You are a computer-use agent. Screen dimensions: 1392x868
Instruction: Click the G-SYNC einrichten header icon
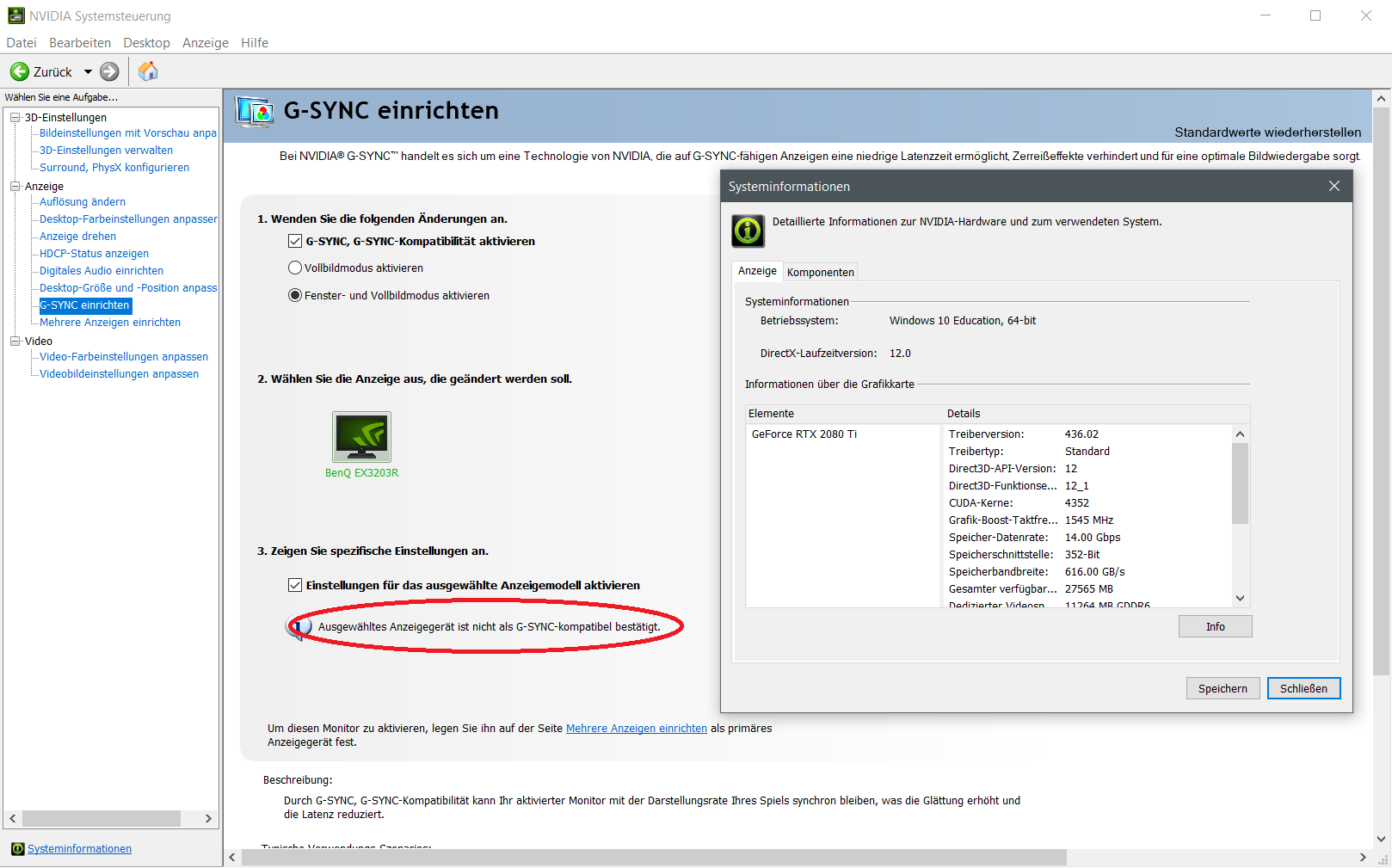pos(255,112)
